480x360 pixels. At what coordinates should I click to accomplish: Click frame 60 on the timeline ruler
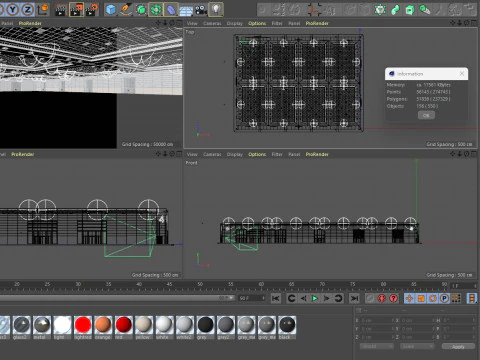(x=261, y=284)
